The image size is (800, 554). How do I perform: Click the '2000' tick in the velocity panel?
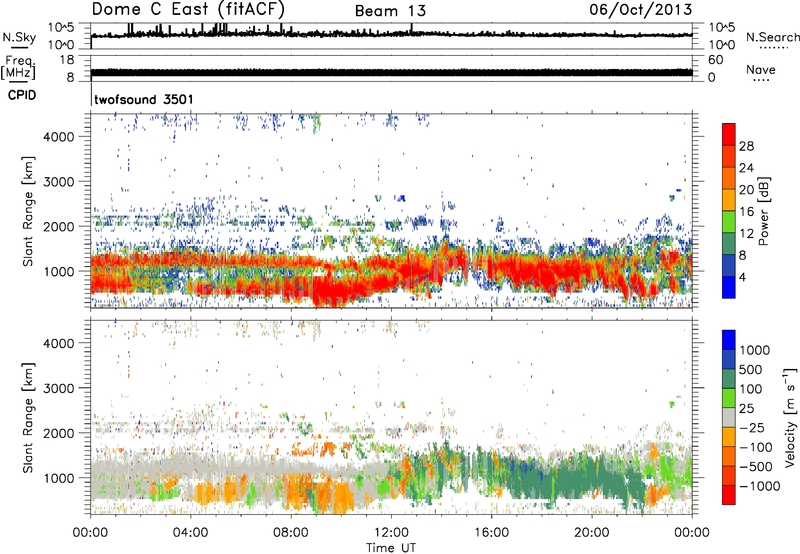(x=58, y=433)
